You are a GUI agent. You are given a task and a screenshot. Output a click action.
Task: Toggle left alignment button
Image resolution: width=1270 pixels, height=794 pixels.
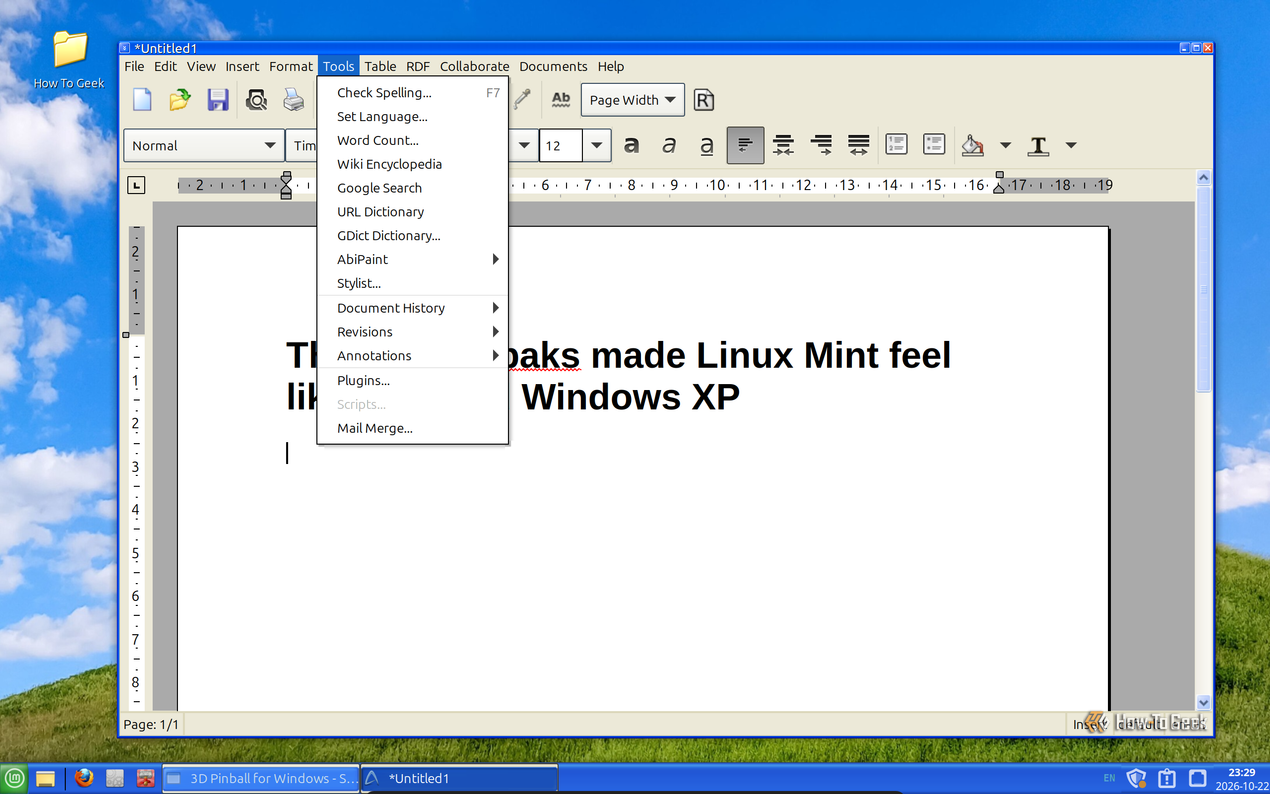746,145
